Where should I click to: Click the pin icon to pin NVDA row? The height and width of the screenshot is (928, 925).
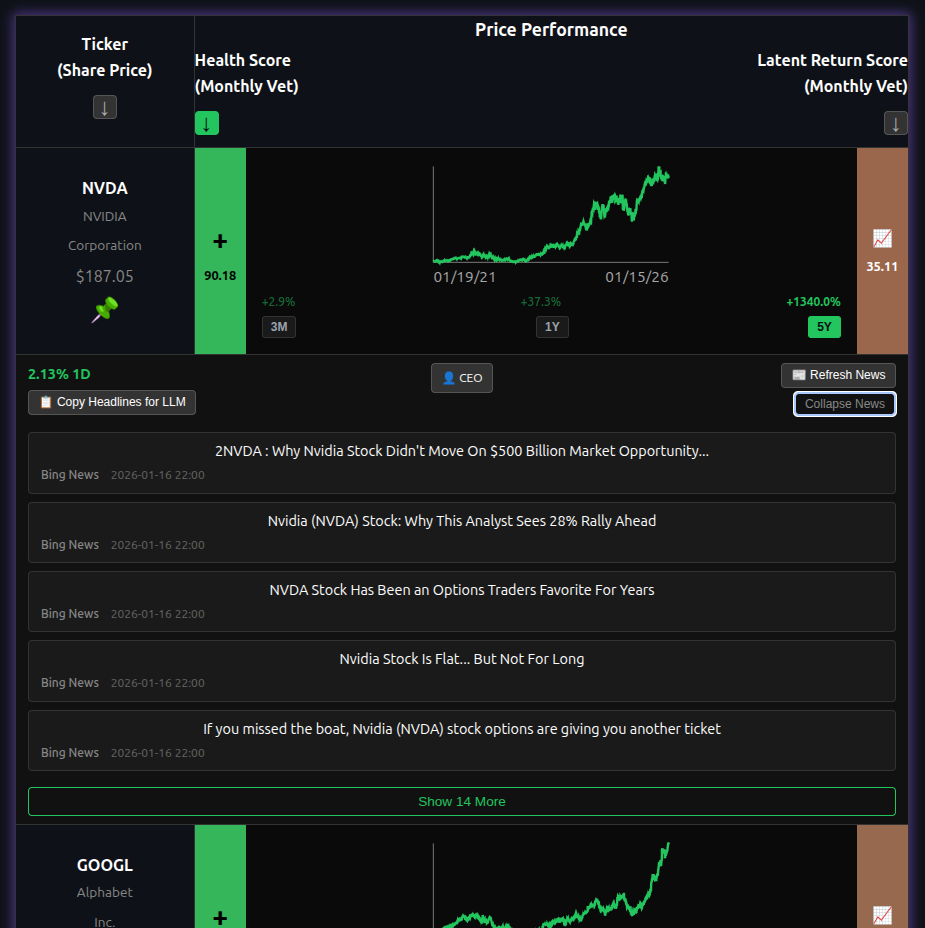point(104,310)
